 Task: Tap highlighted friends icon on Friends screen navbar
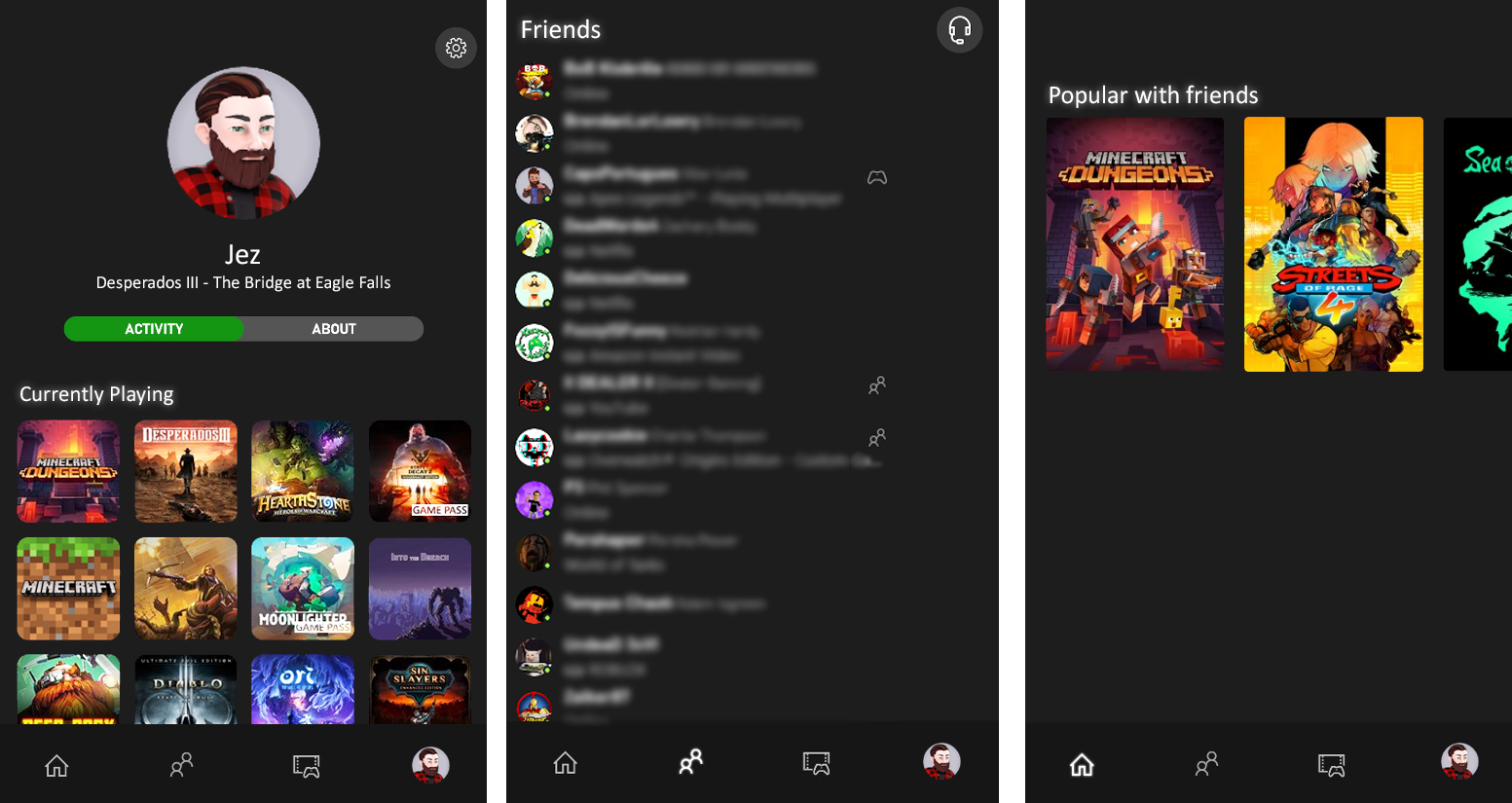[x=690, y=761]
